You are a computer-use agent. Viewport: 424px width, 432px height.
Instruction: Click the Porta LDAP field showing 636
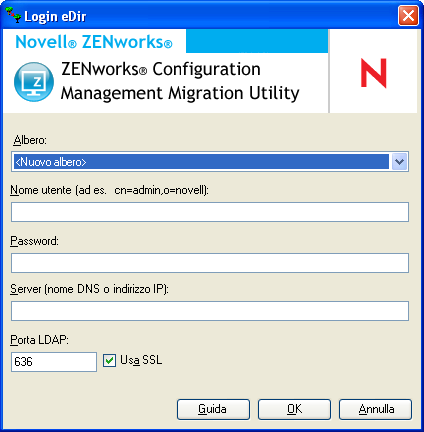point(54,362)
